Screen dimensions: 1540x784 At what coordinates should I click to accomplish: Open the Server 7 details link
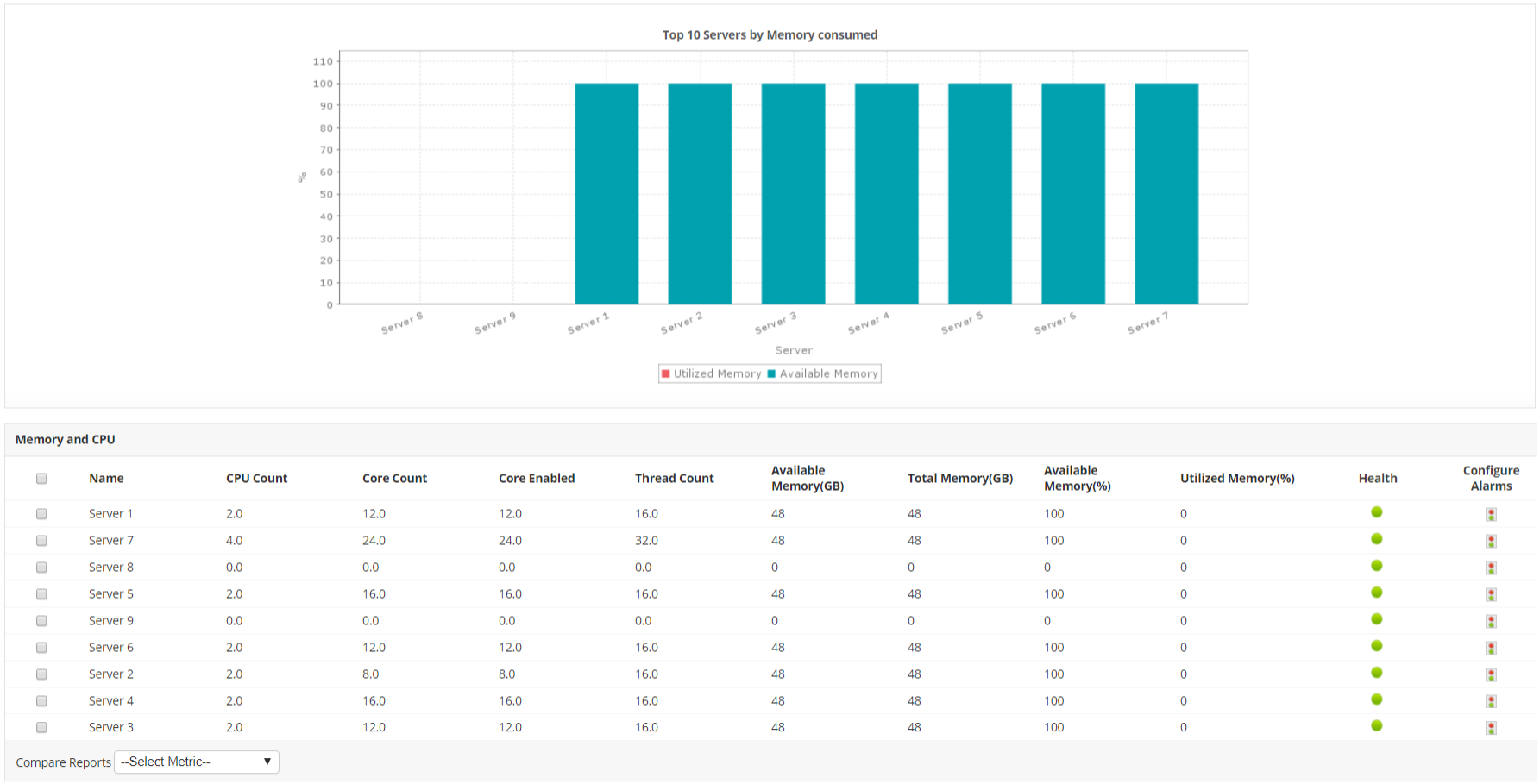tap(110, 540)
